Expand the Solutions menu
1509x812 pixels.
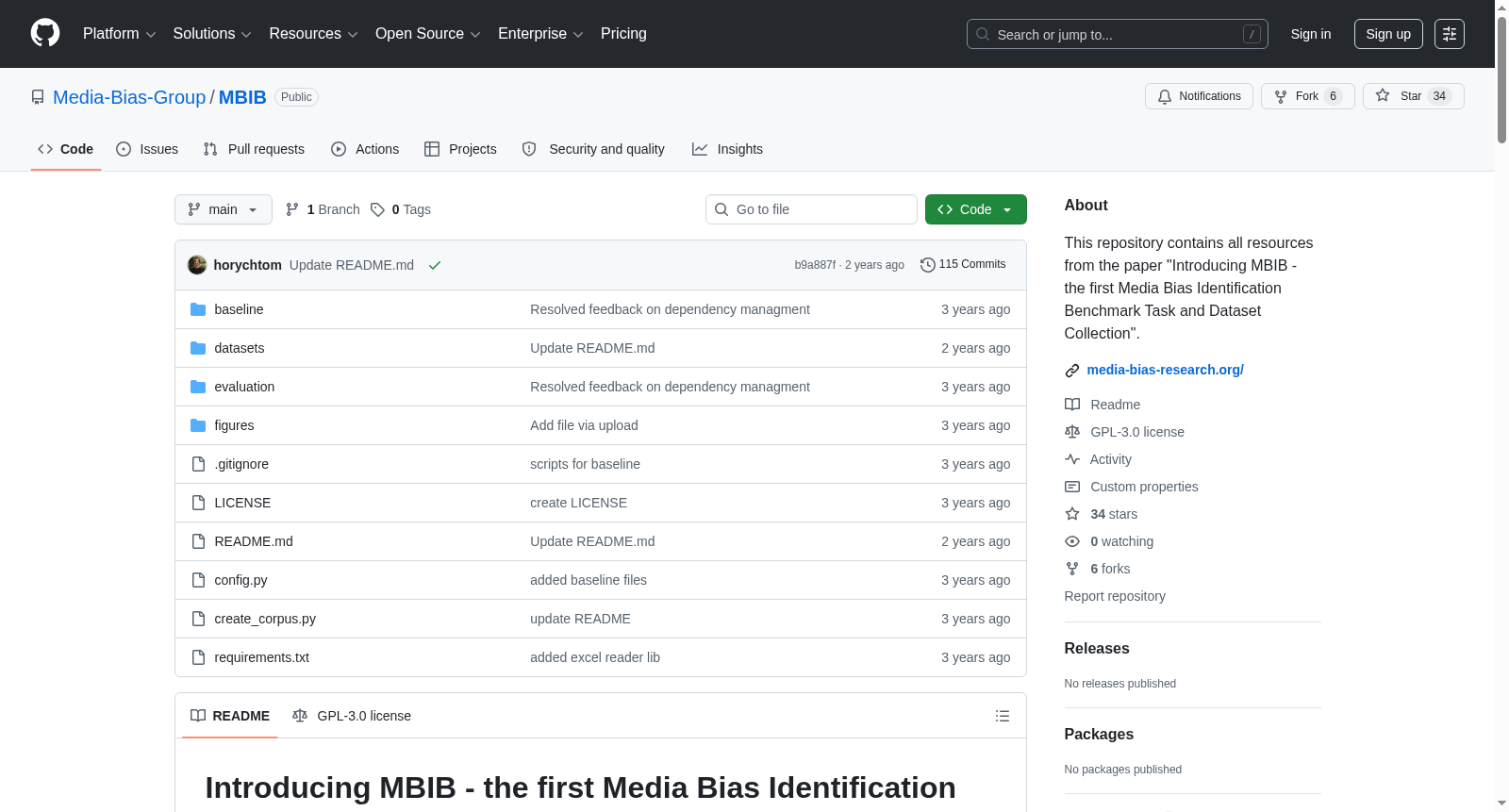coord(212,34)
